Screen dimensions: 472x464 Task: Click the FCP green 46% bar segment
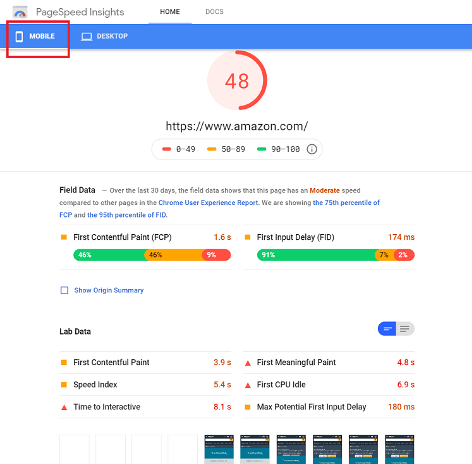[x=109, y=255]
